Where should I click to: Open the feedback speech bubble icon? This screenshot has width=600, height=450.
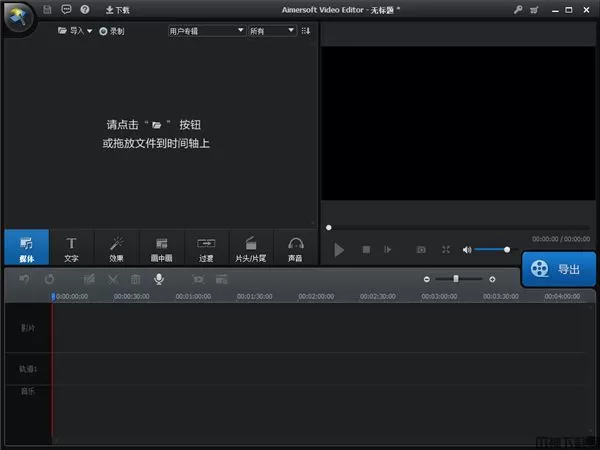(66, 9)
